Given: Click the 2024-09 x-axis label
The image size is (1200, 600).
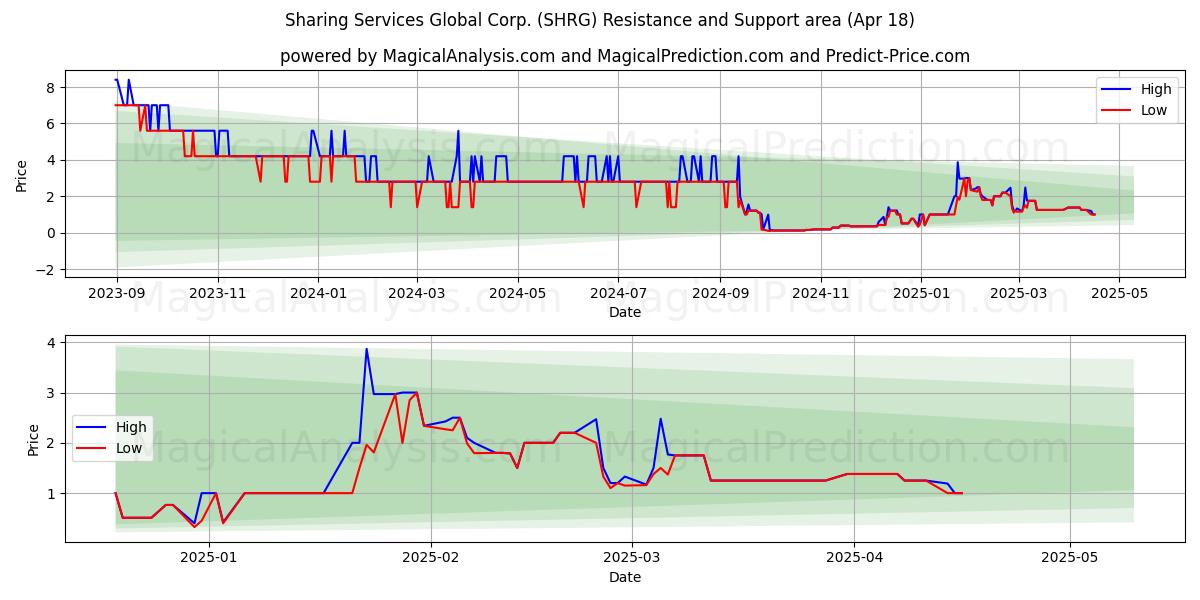Looking at the screenshot, I should (x=719, y=296).
